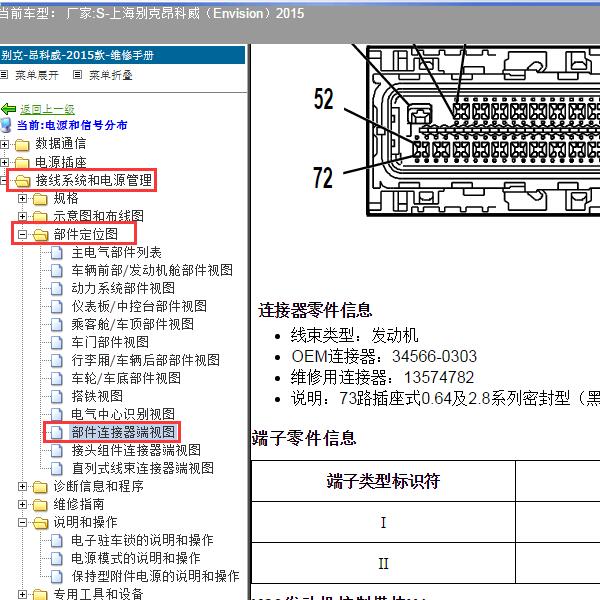Open 乘客舱/车顶部件视图 page
600x600 pixels.
133,324
